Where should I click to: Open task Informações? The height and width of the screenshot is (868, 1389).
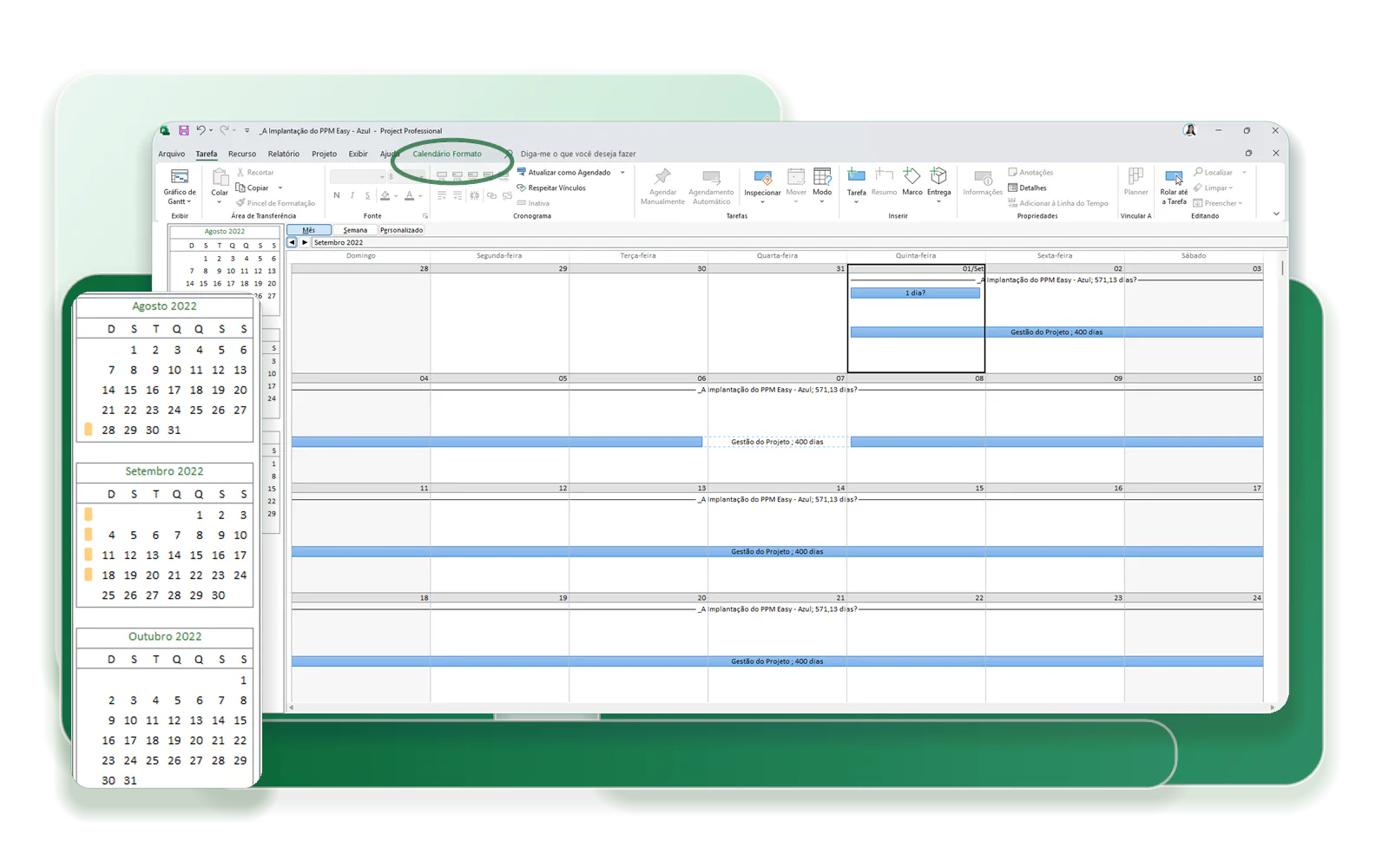click(983, 182)
